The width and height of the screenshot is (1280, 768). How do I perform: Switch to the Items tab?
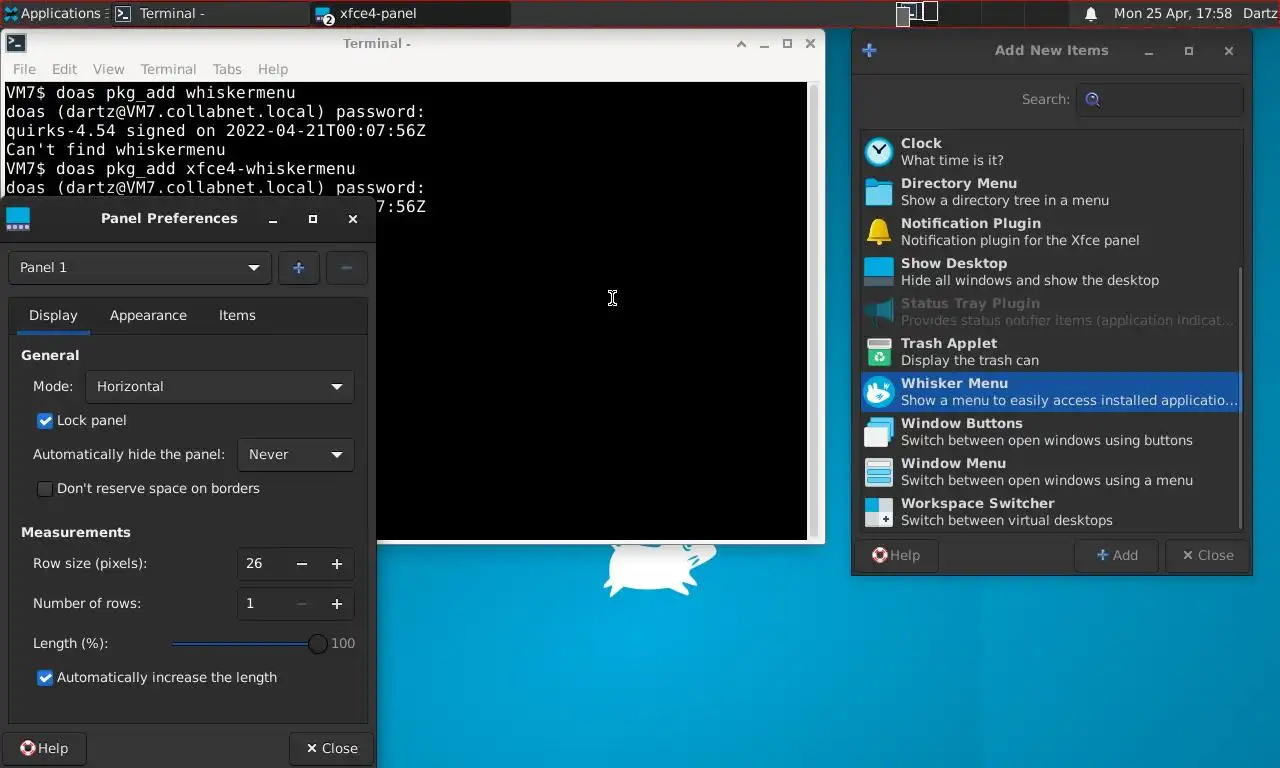click(x=237, y=315)
